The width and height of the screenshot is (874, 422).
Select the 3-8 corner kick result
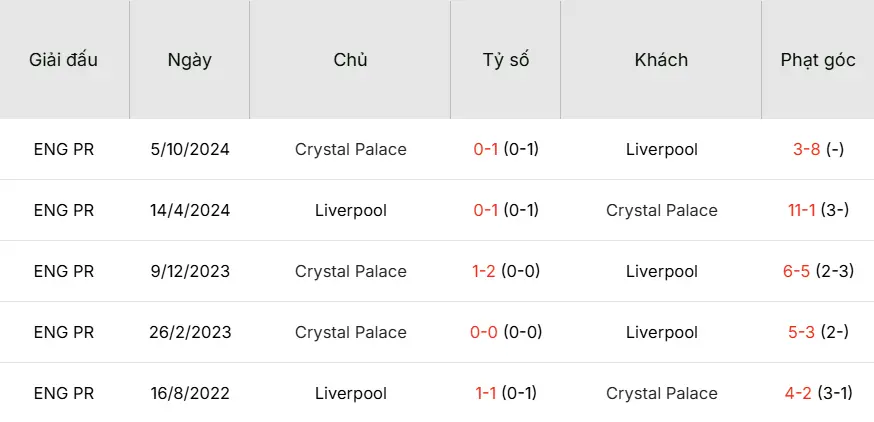[807, 150]
